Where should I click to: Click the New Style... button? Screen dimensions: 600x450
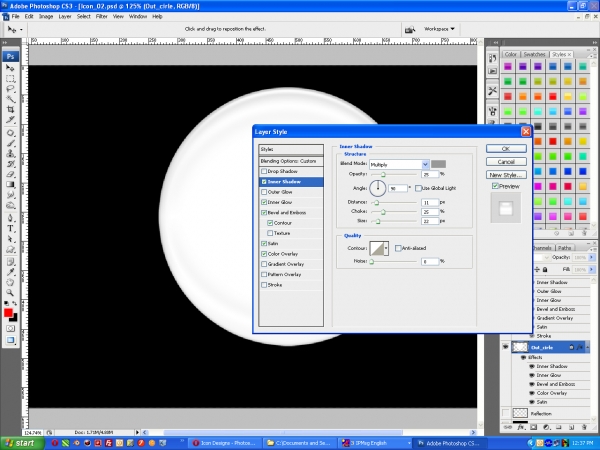[x=506, y=175]
